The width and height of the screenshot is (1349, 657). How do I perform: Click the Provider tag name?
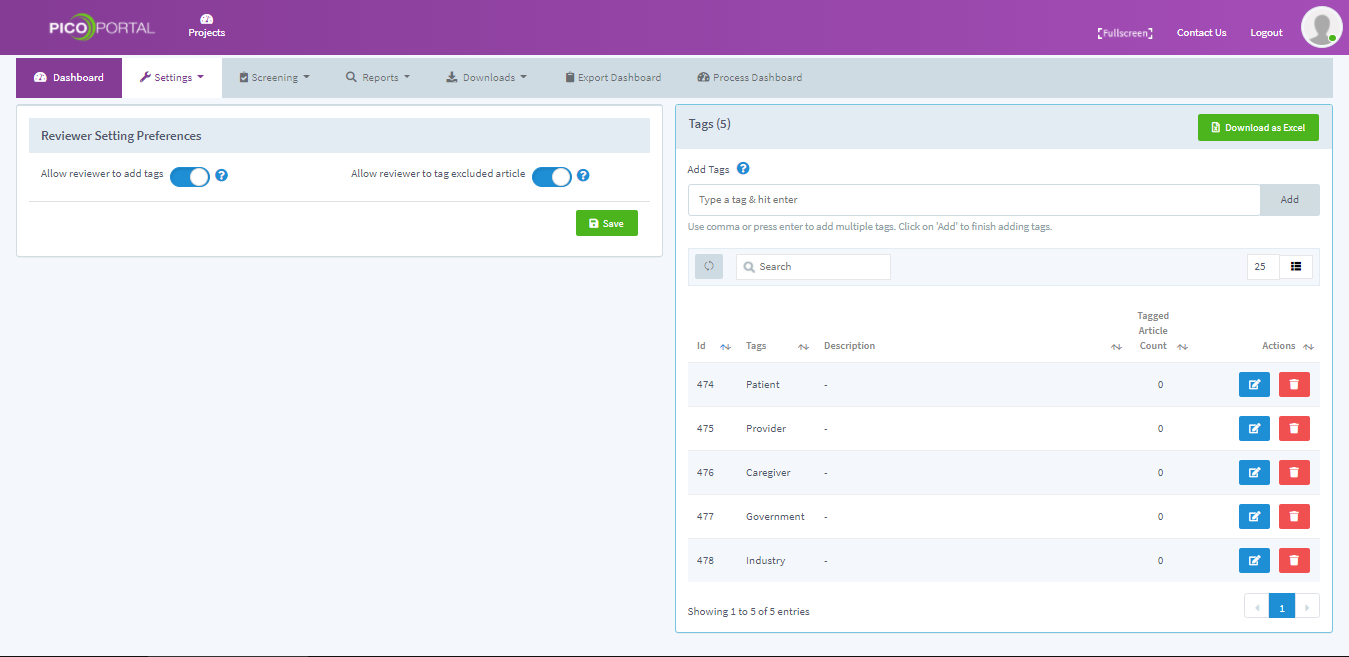pyautogui.click(x=766, y=429)
